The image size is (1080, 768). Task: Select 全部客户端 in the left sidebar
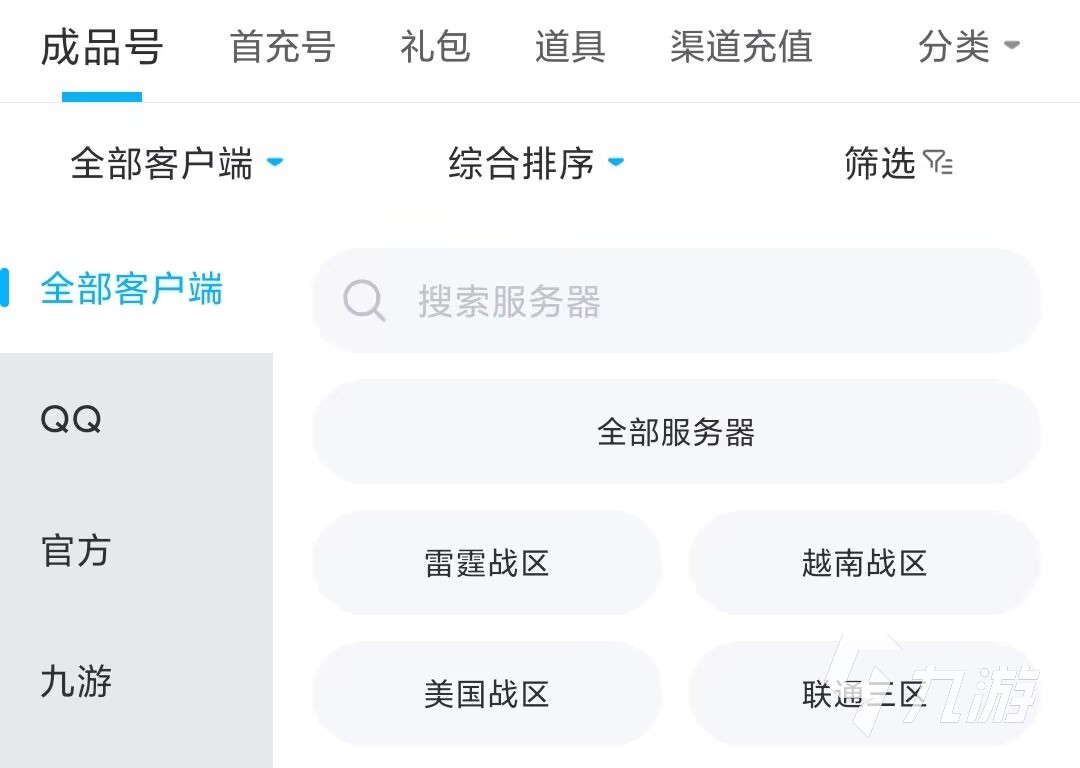click(x=132, y=289)
